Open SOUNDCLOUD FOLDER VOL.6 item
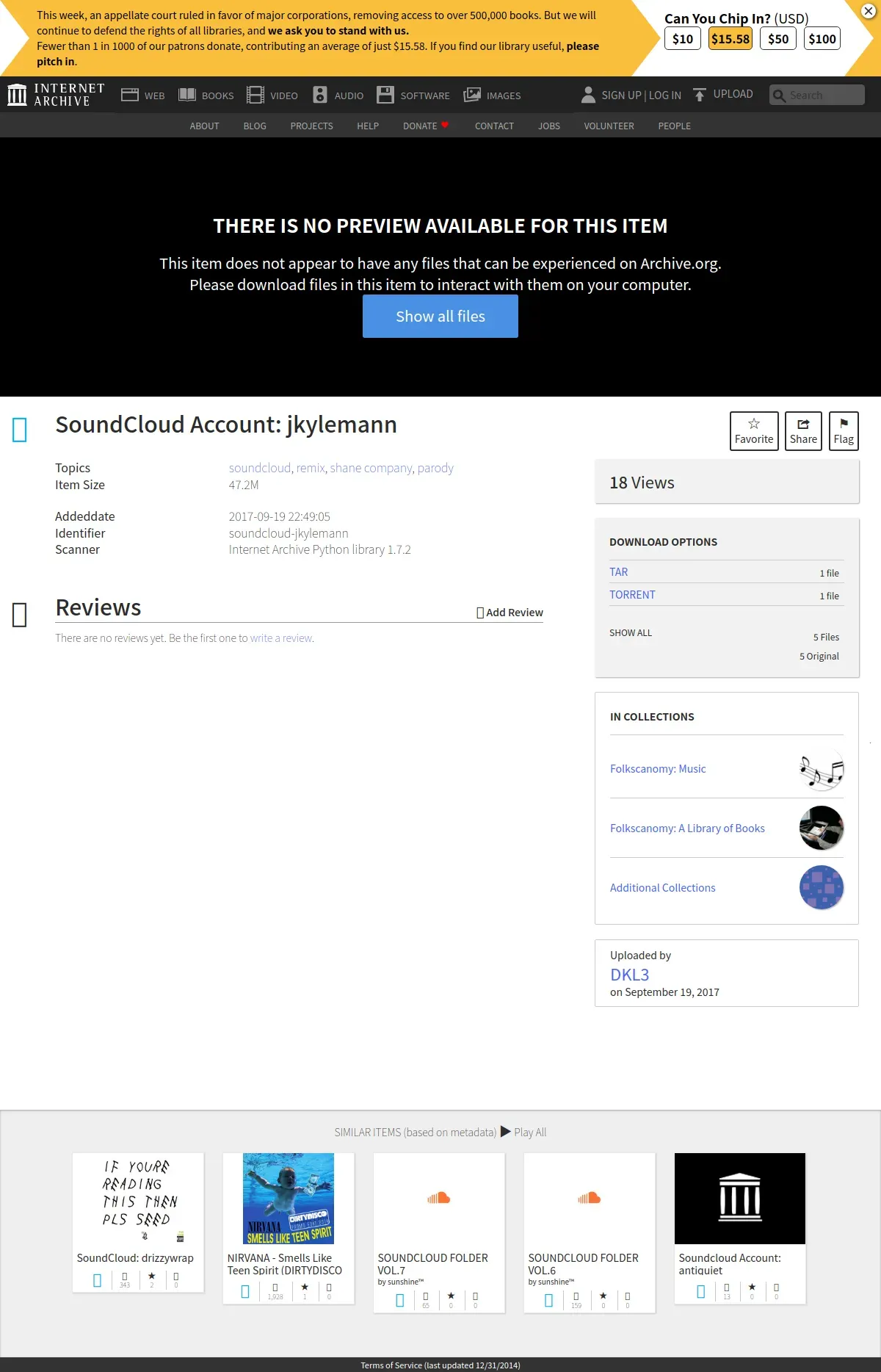Screen dimensions: 881x1372 (x=590, y=1232)
